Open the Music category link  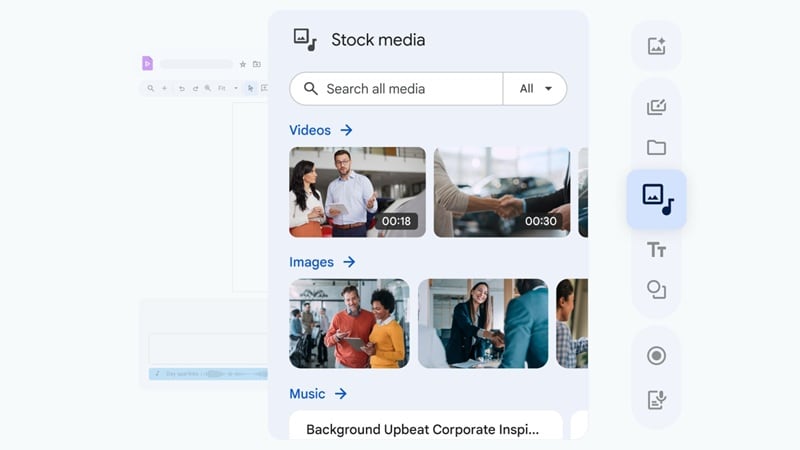[307, 394]
